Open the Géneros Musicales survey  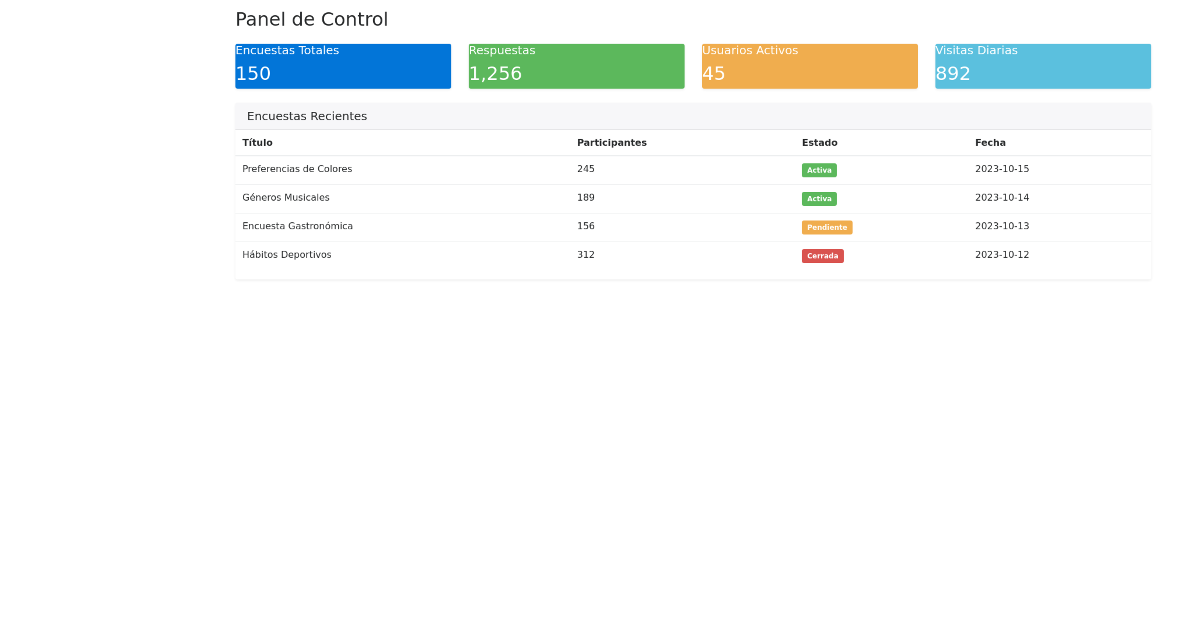(285, 198)
